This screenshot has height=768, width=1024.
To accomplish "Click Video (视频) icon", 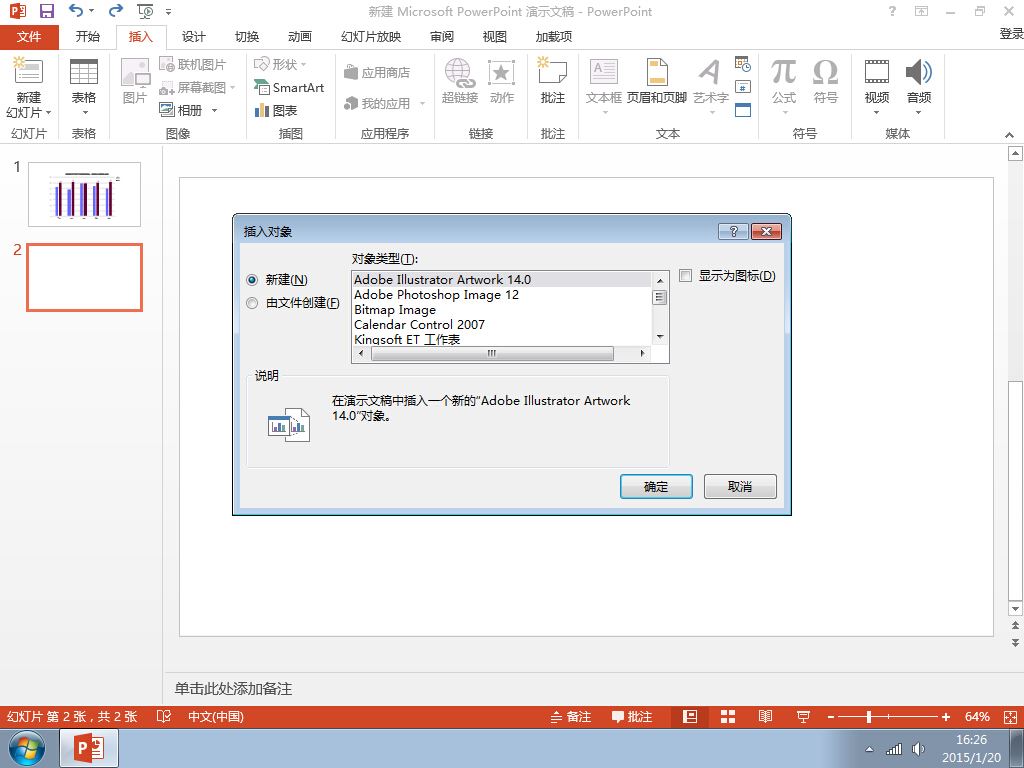I will (877, 72).
